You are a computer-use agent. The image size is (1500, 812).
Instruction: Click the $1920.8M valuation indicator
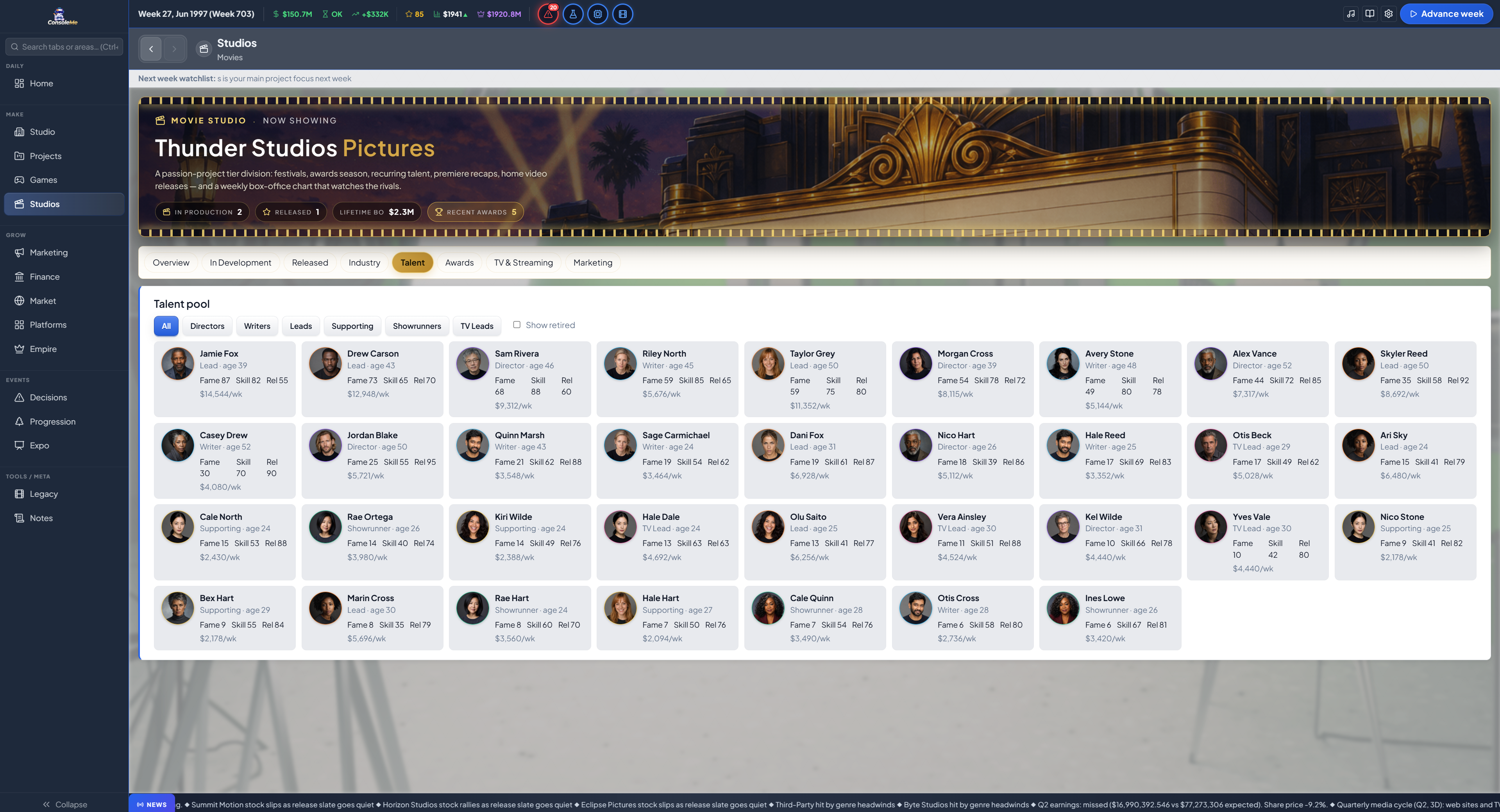[499, 14]
